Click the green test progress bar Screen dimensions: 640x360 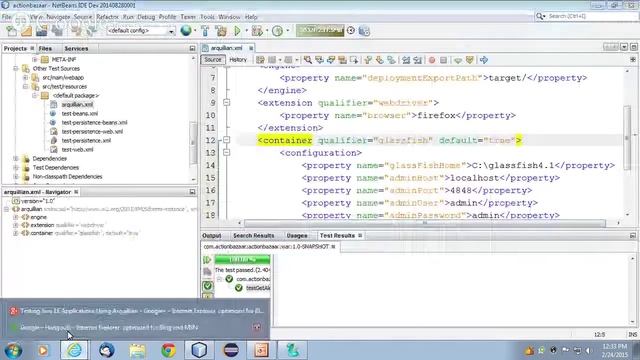pyautogui.click(x=242, y=260)
